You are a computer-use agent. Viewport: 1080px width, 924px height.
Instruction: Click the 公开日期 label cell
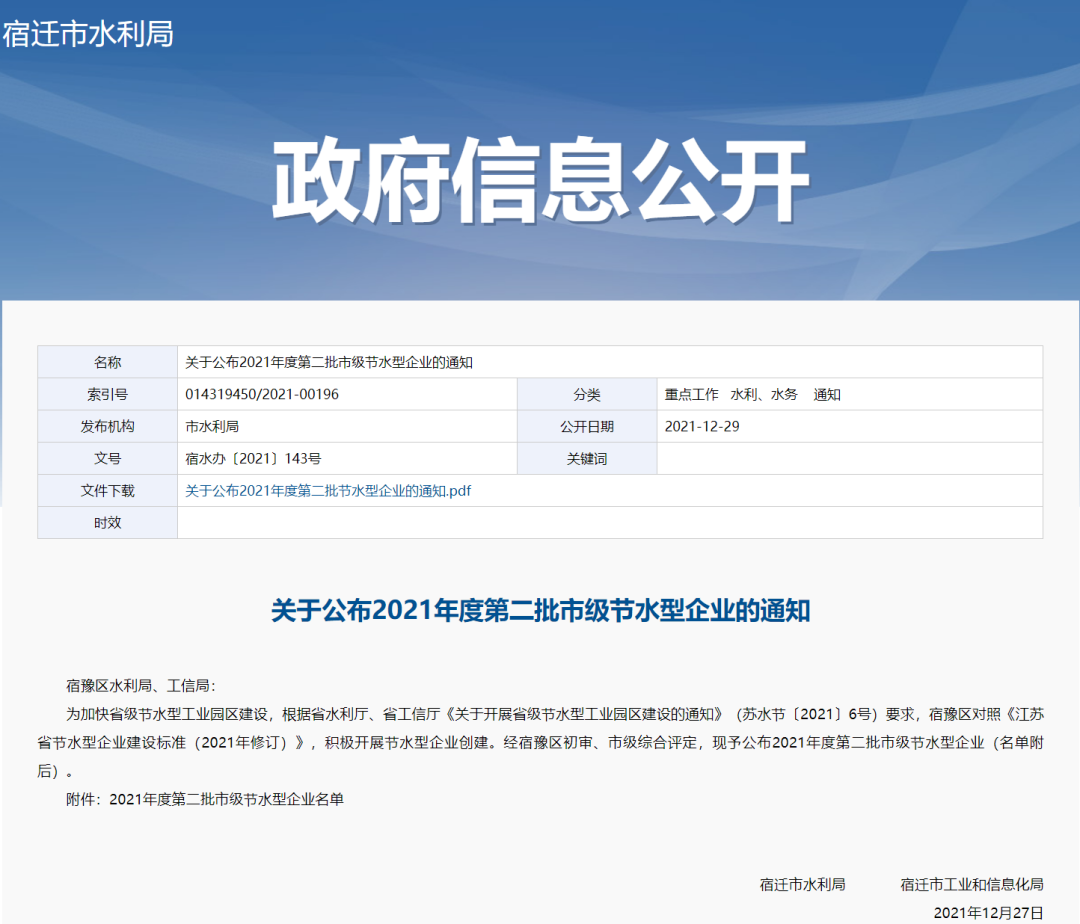(587, 426)
